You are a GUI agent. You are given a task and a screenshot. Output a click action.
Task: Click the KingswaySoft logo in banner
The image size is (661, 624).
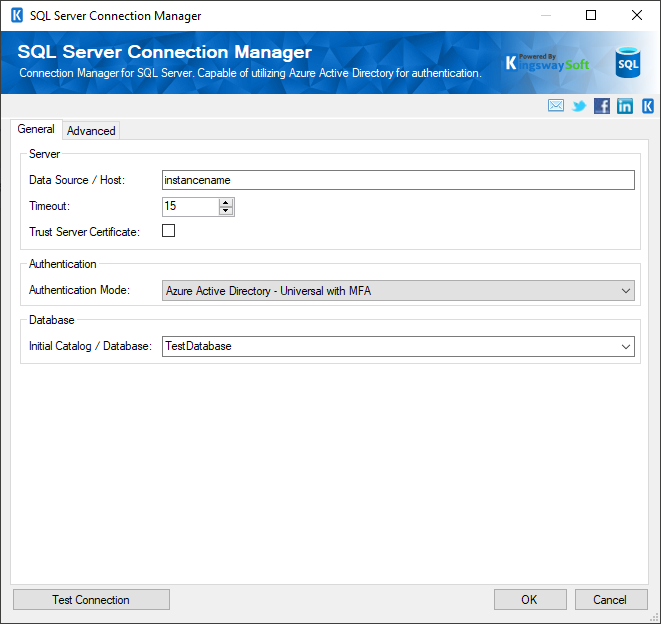(547, 63)
